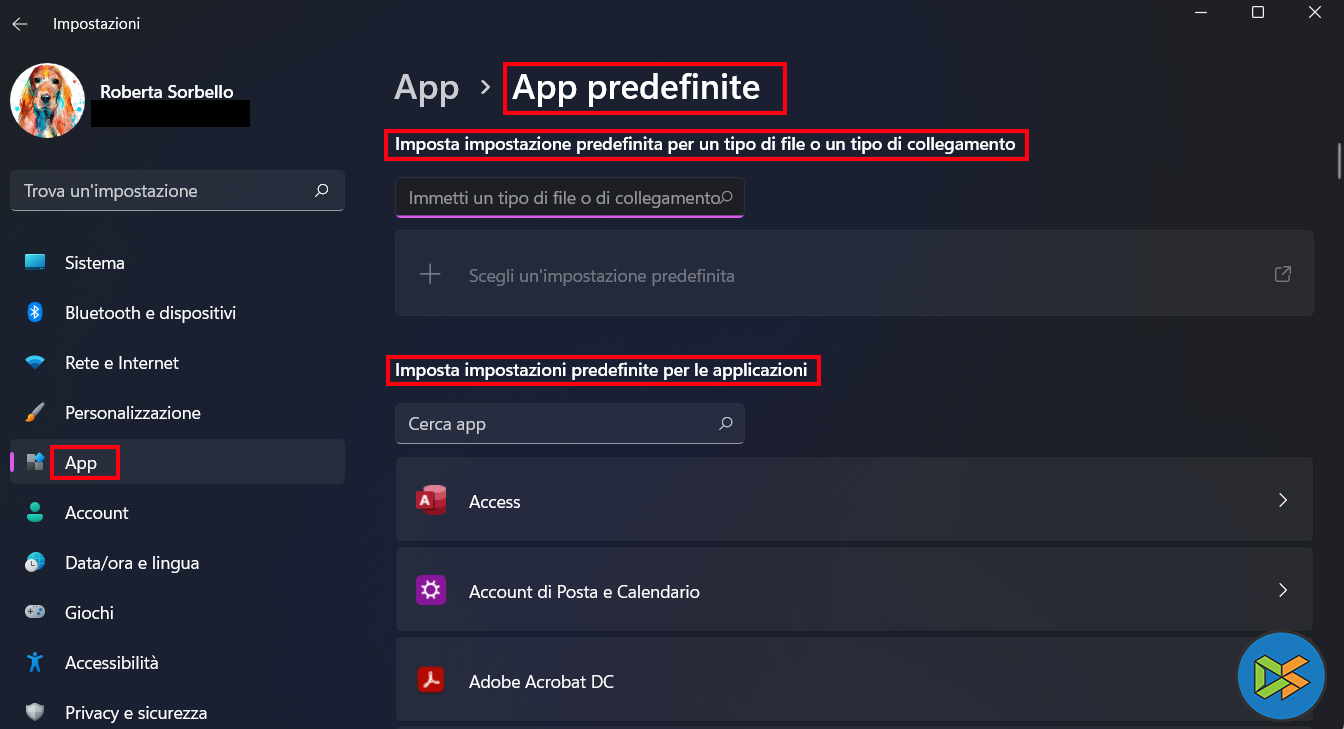Click the back arrow in Impostazioni
The width and height of the screenshot is (1344, 729).
(20, 24)
